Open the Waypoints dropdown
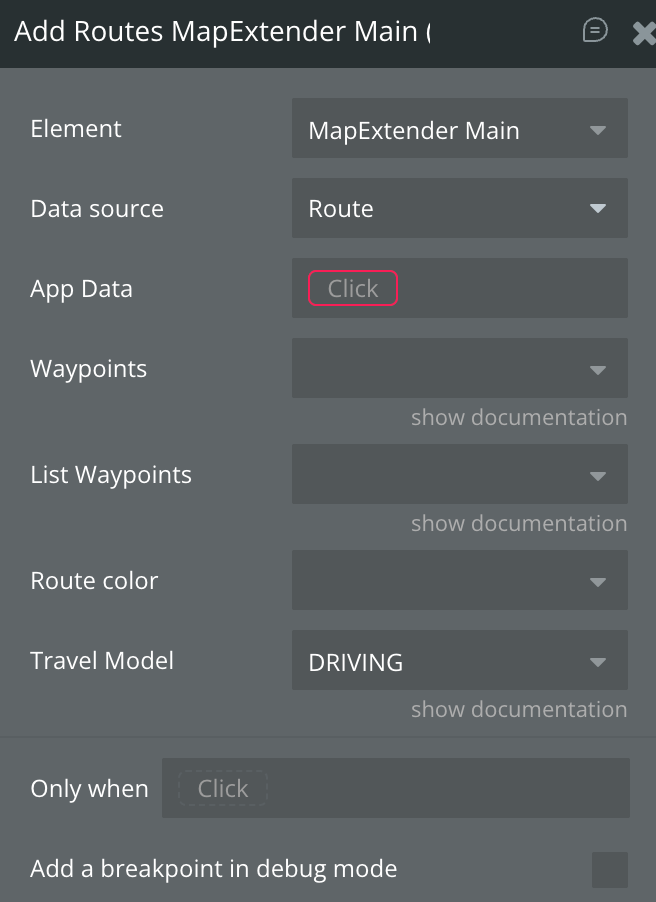656x902 pixels. coord(459,369)
